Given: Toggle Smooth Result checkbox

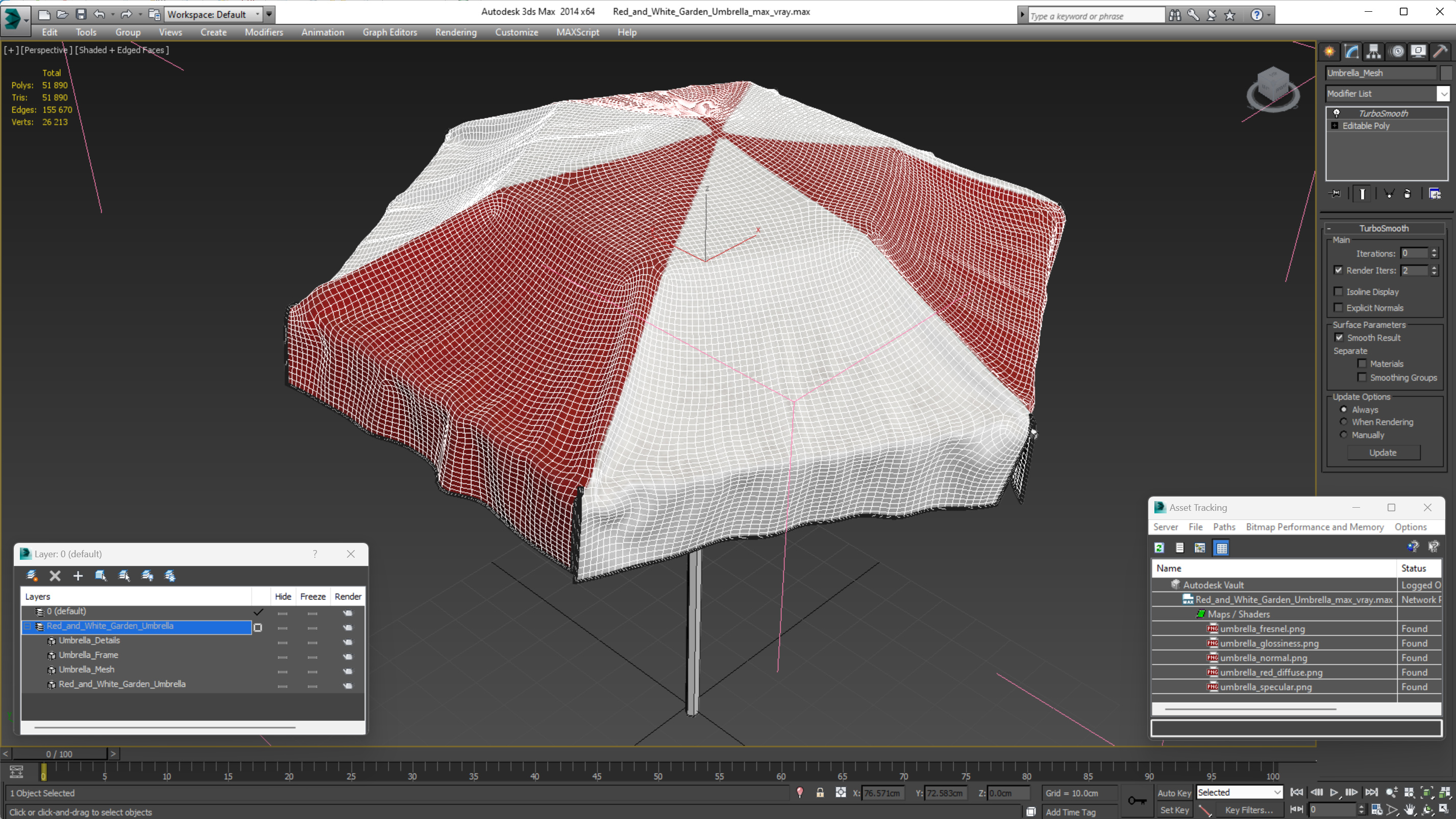Looking at the screenshot, I should click(1339, 337).
